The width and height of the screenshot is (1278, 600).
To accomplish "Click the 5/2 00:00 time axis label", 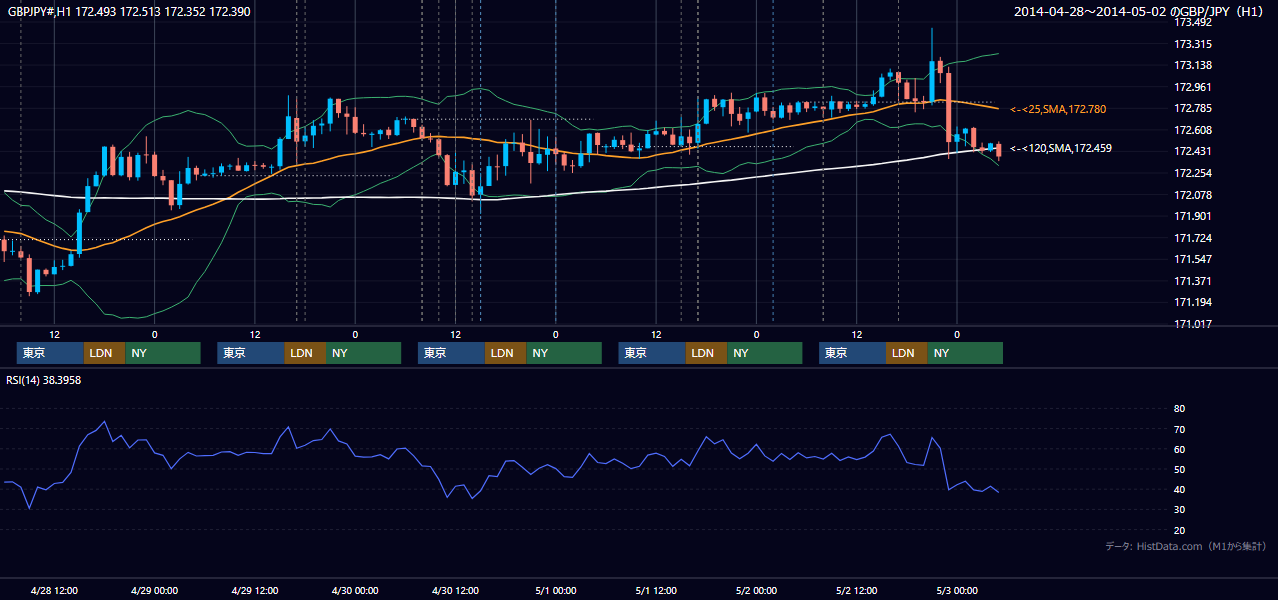I will pos(756,591).
